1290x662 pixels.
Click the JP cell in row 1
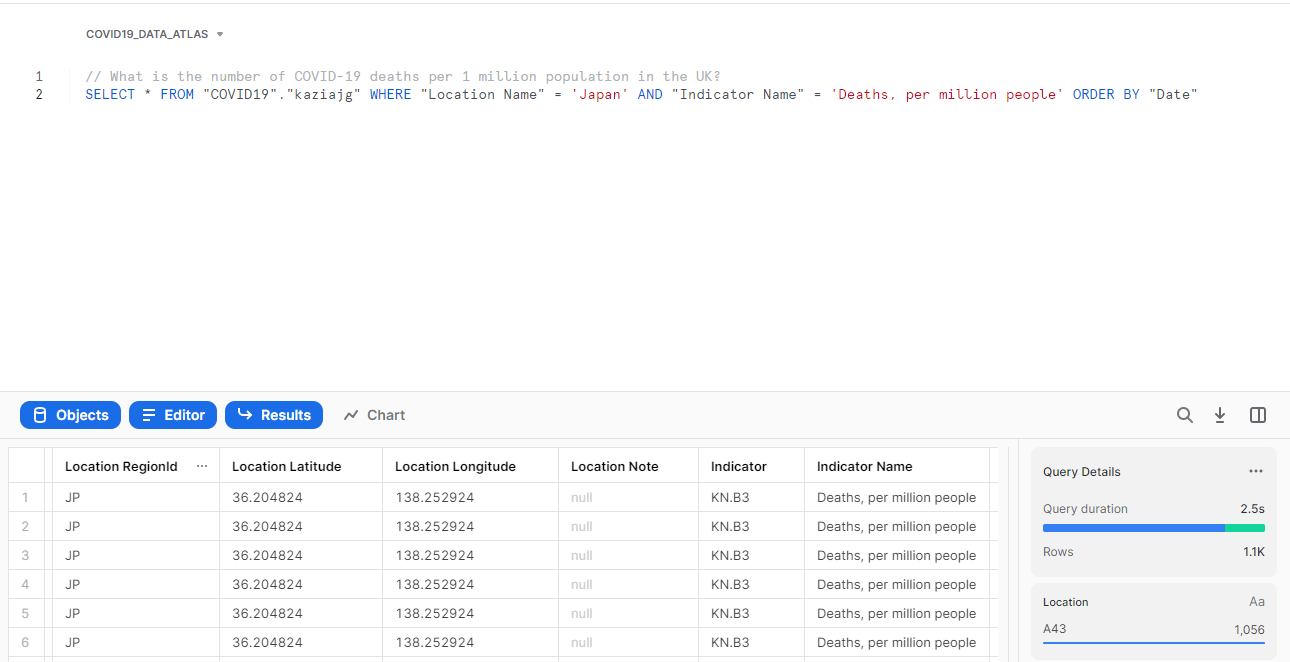[136, 497]
